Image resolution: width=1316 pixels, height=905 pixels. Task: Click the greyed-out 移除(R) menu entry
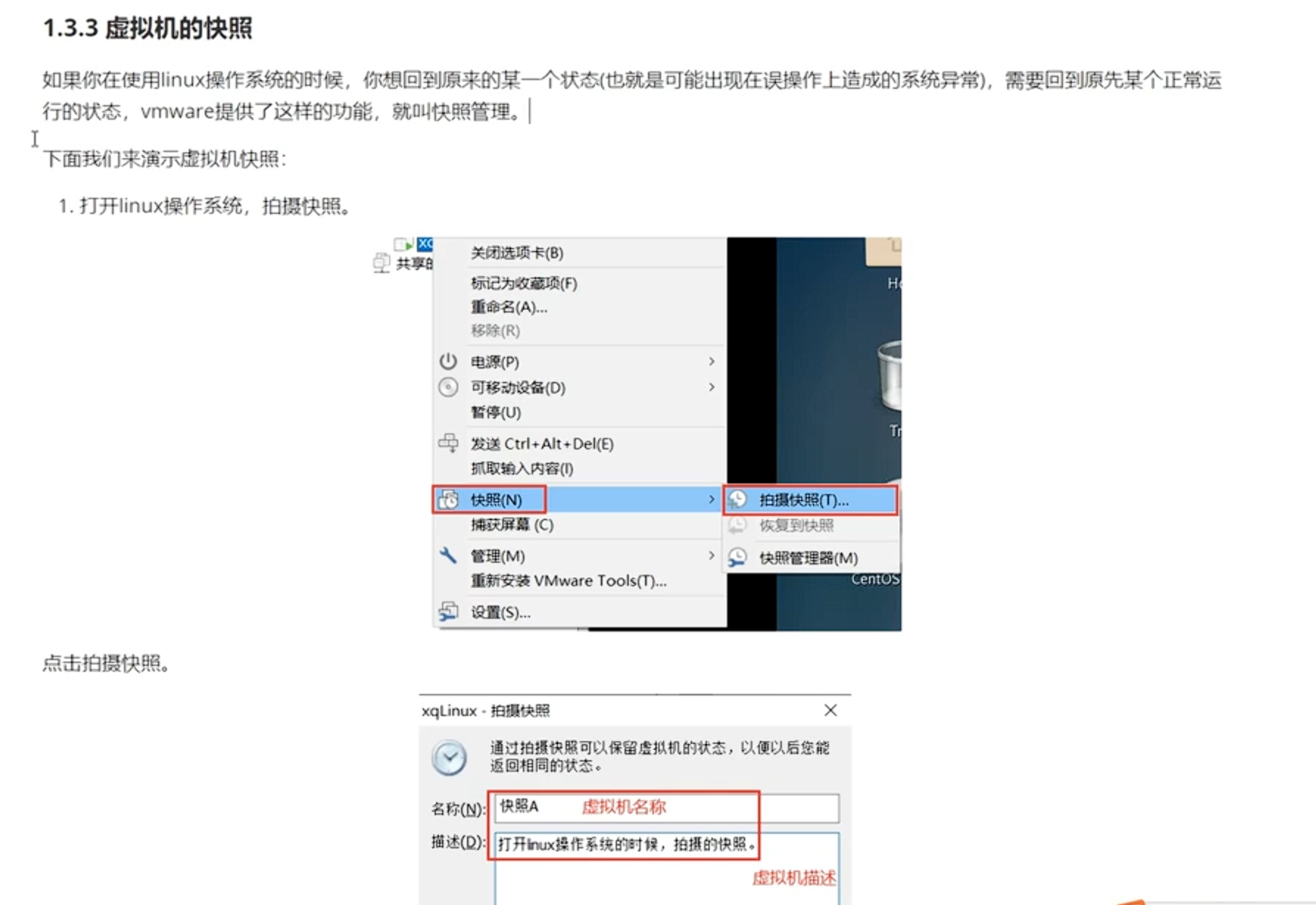point(579,330)
